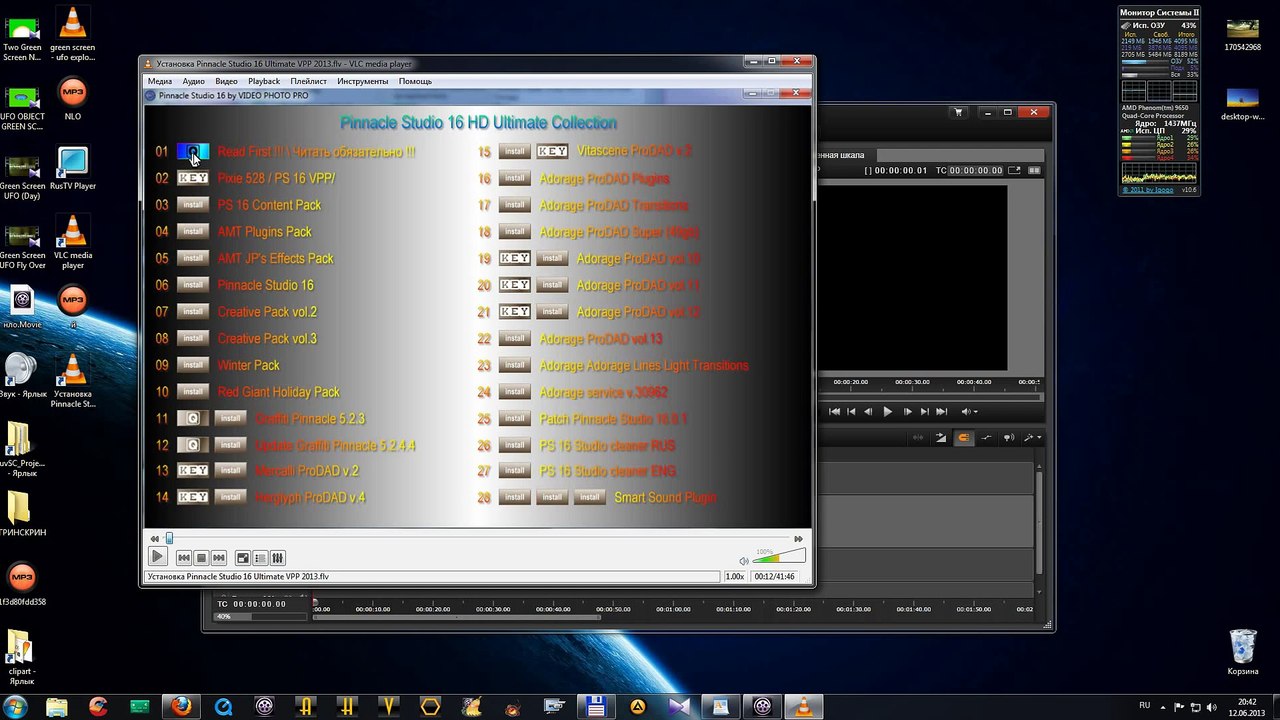This screenshot has height=720, width=1280.
Task: Click install for AMT Plugins Pack
Action: (193, 231)
